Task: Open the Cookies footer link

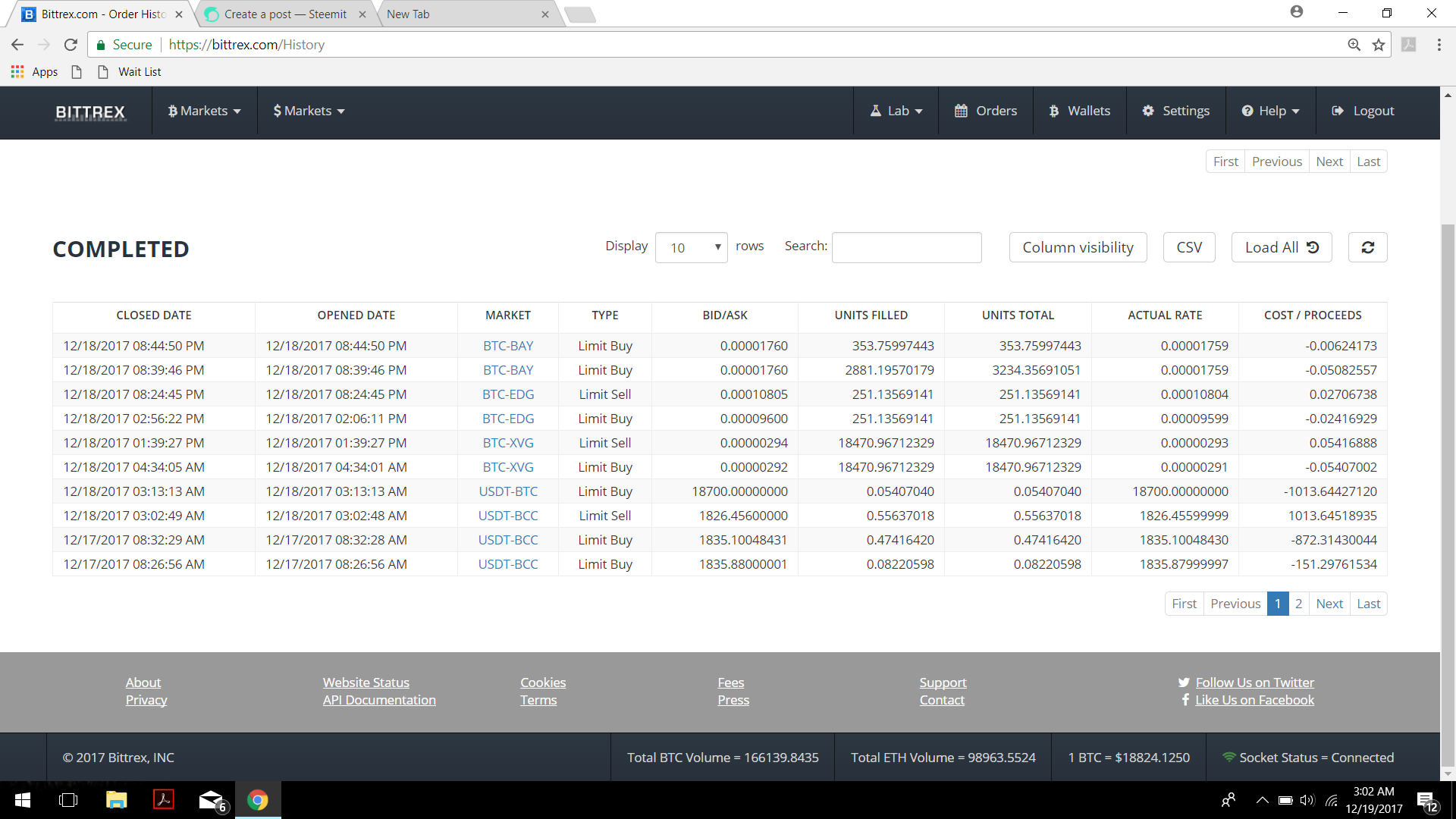Action: (543, 682)
